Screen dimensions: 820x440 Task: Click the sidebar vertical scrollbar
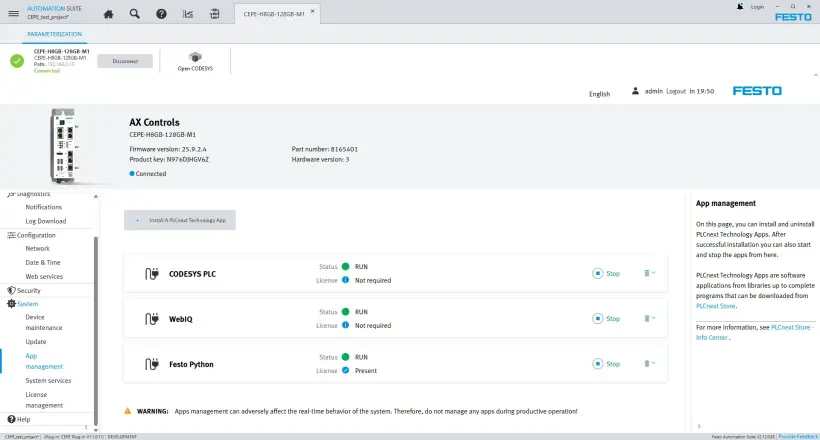tap(96, 320)
